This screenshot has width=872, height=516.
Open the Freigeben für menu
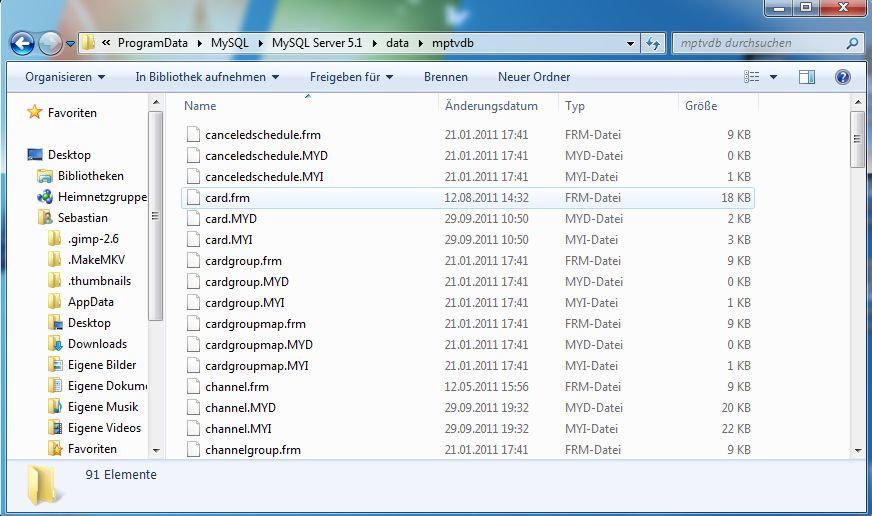pos(351,77)
